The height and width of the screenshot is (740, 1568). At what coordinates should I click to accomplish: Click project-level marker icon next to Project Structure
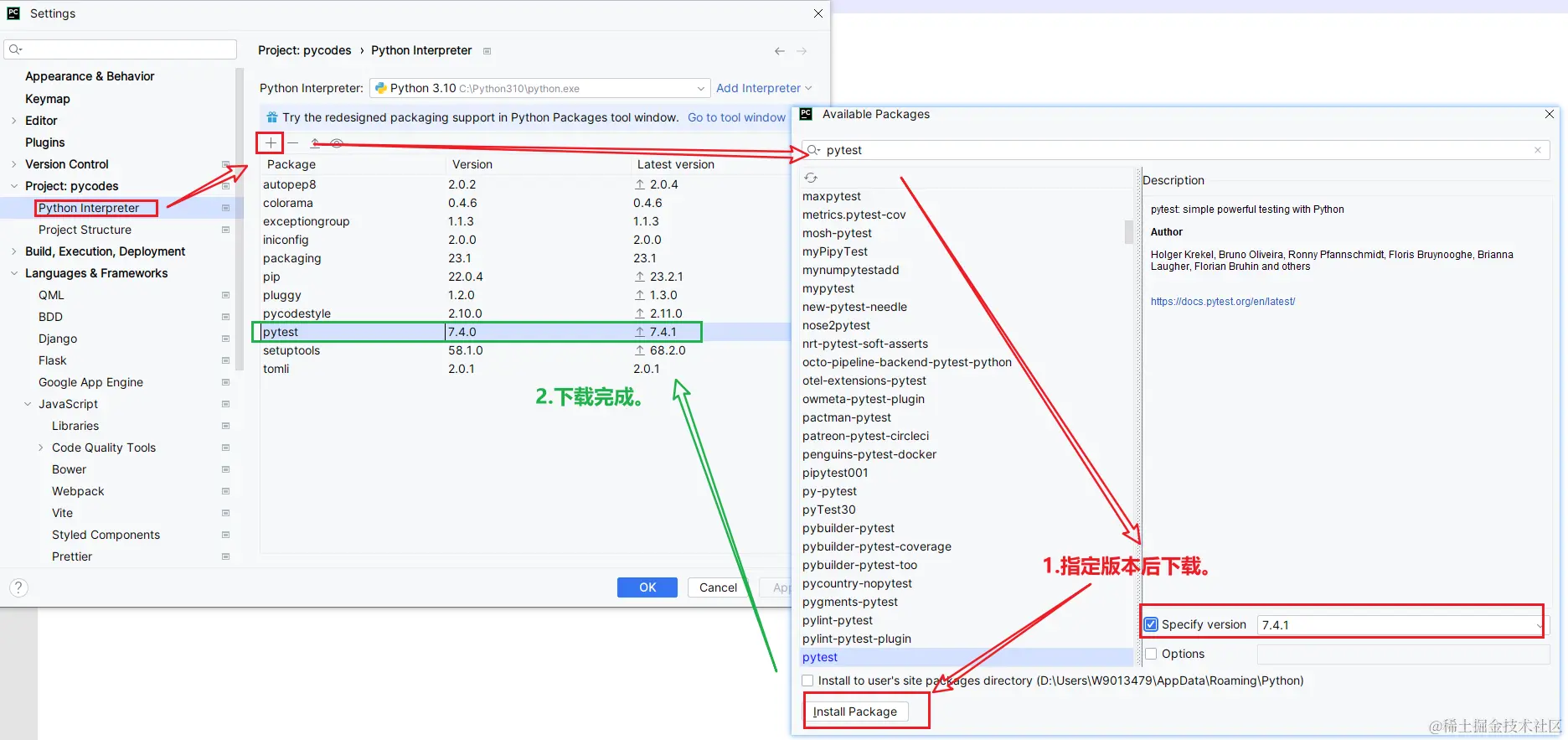(225, 230)
